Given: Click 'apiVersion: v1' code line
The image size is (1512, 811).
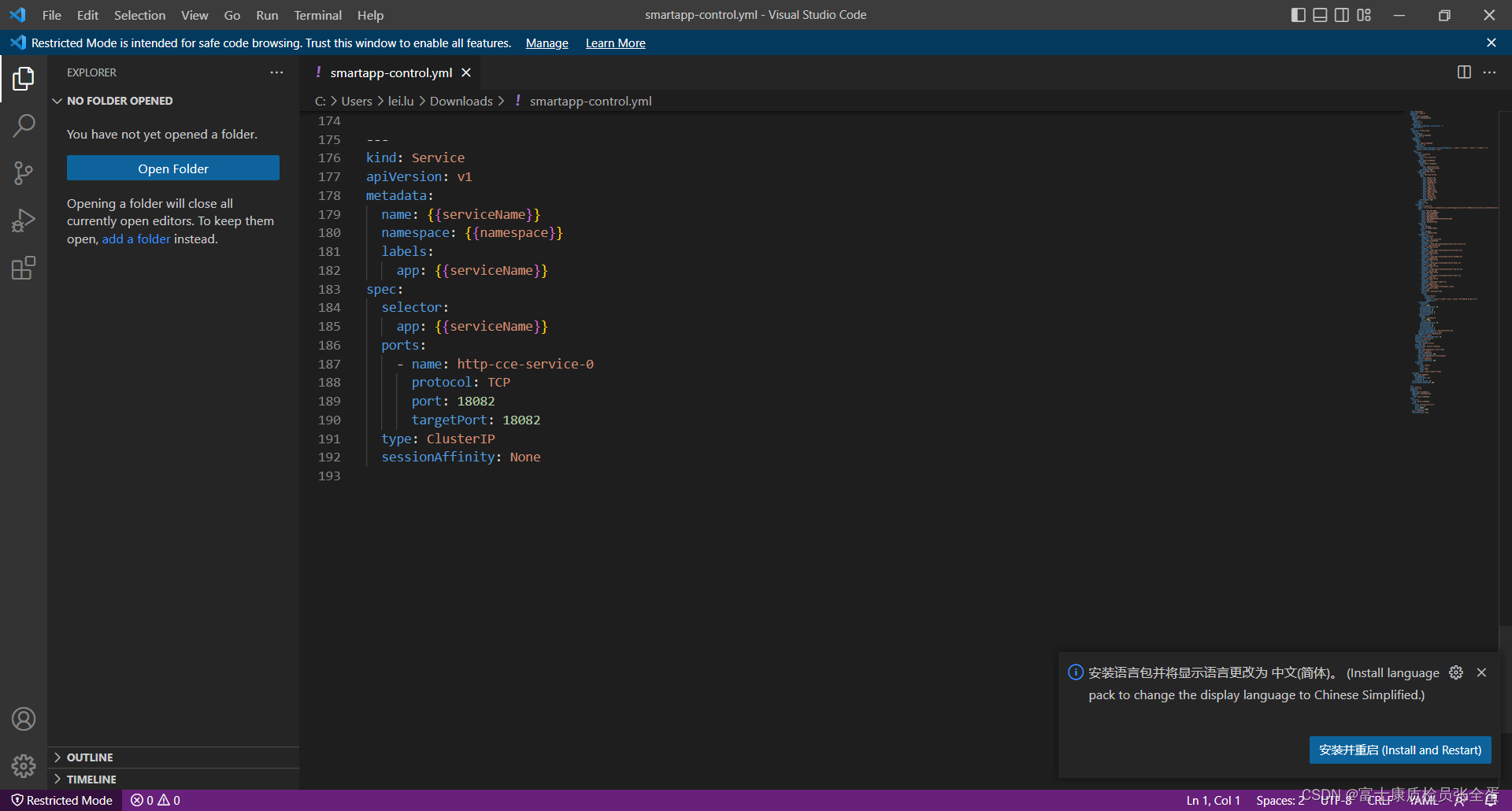Looking at the screenshot, I should [419, 176].
